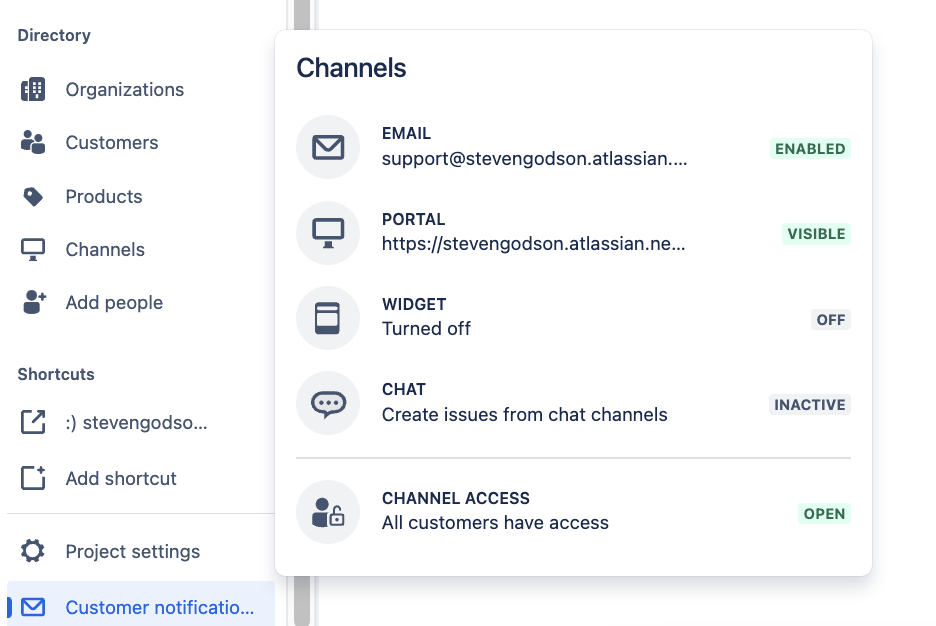Click the Products tag icon
This screenshot has width=936, height=626.
click(32, 196)
